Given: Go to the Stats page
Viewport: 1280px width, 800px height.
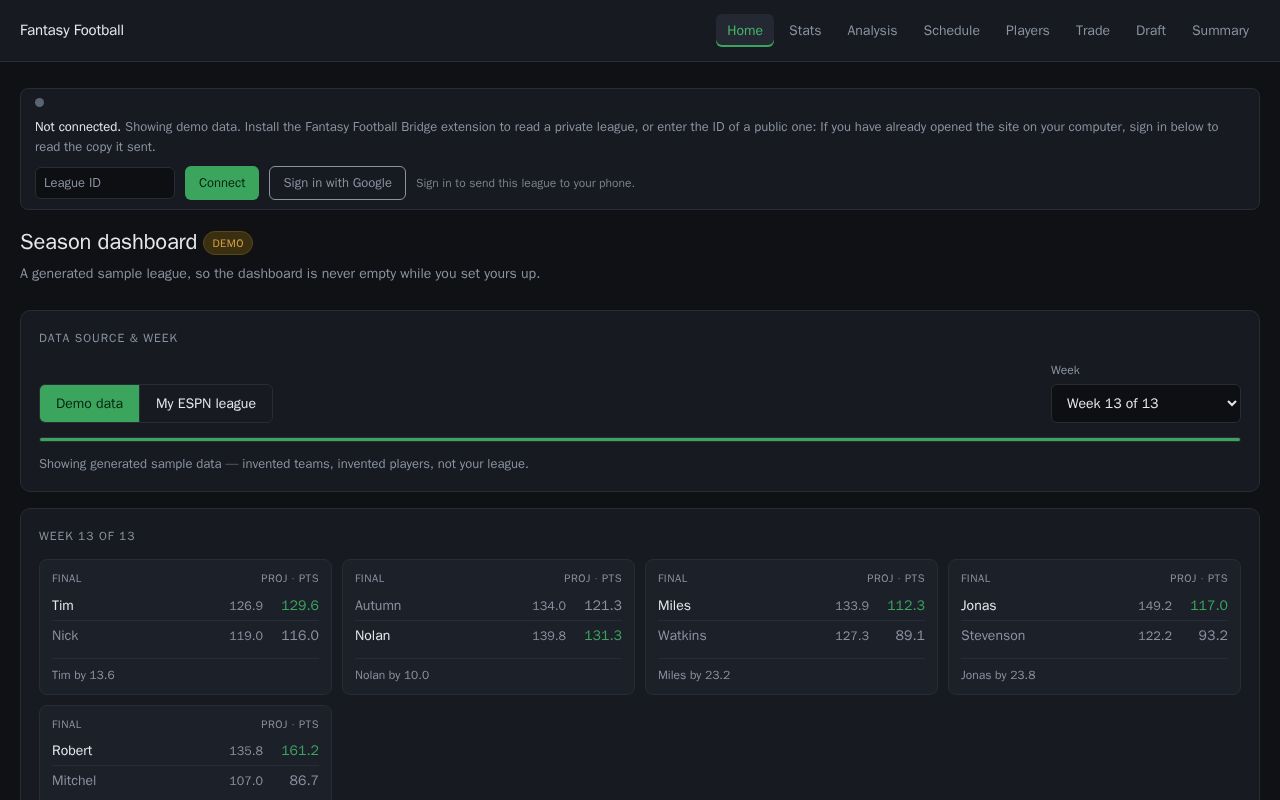Looking at the screenshot, I should pyautogui.click(x=805, y=30).
